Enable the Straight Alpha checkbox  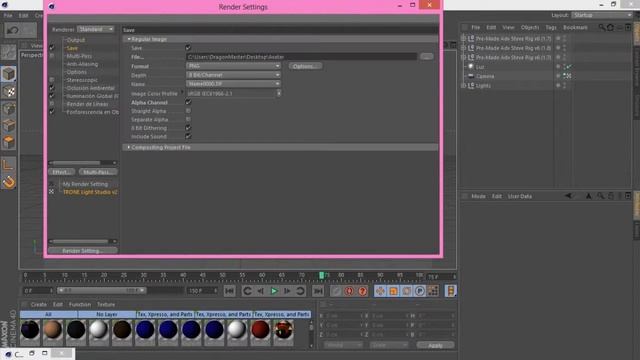click(x=188, y=111)
